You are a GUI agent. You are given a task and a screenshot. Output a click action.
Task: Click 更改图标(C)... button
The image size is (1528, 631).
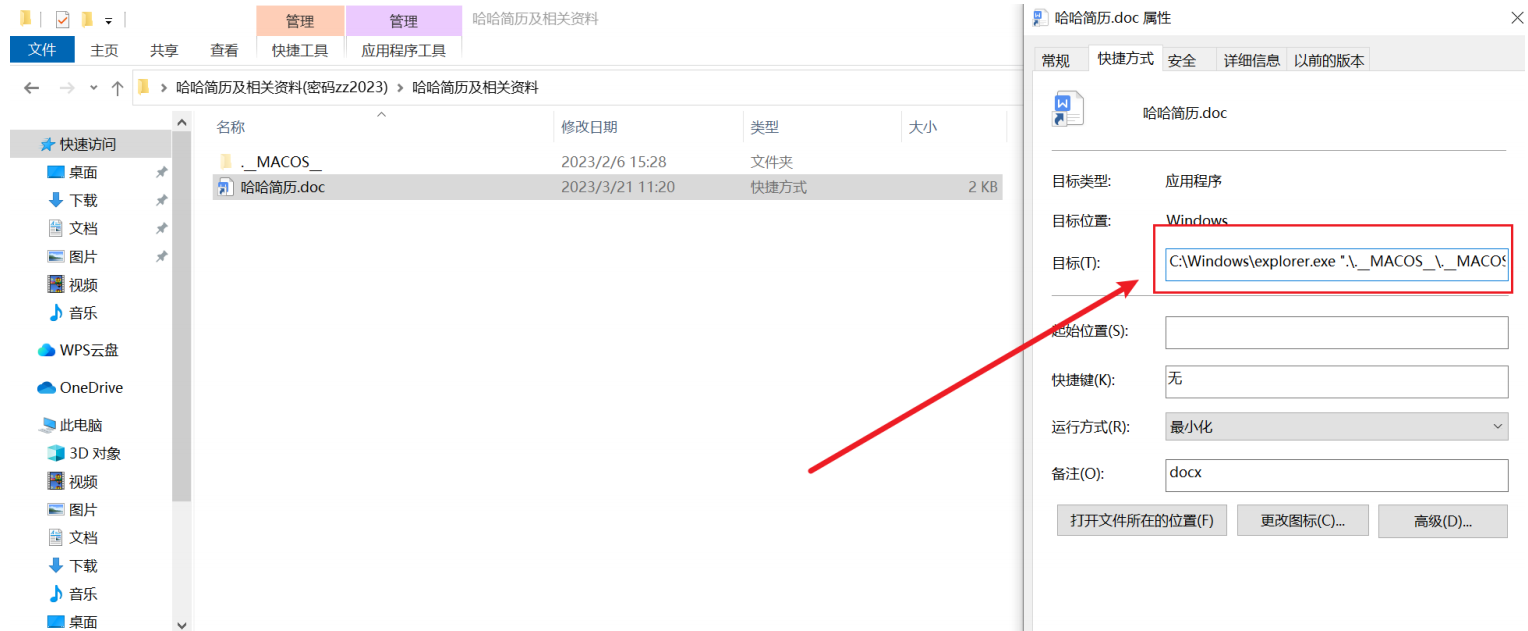(1301, 520)
